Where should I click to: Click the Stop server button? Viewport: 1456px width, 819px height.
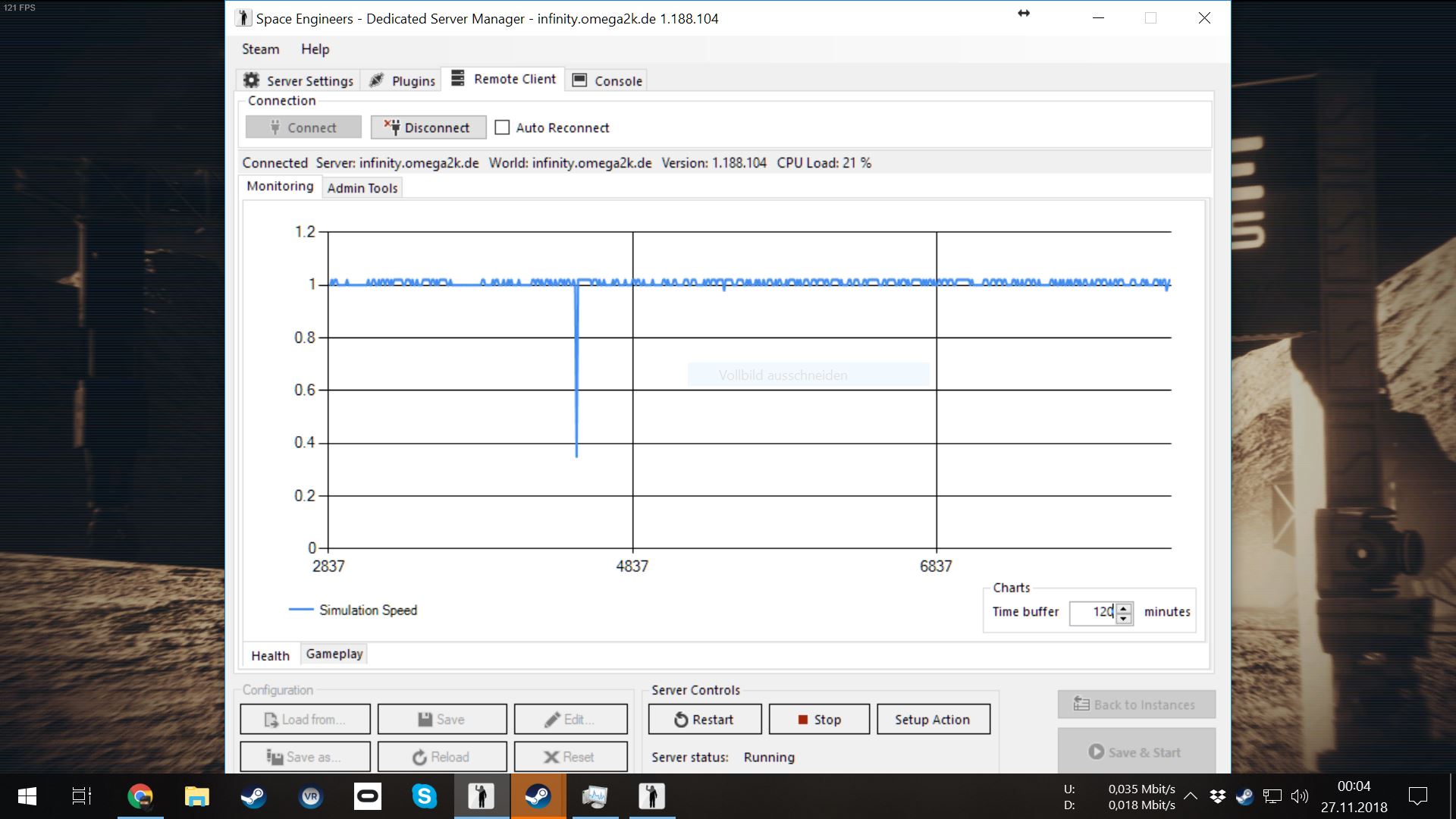(x=819, y=720)
